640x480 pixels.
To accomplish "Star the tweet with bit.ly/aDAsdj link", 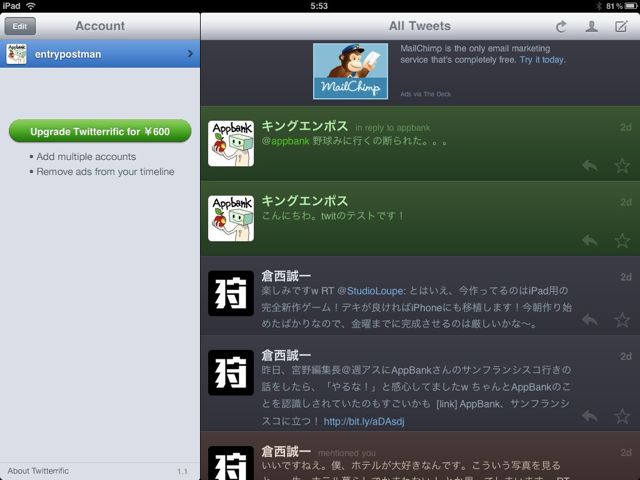I will pos(622,416).
